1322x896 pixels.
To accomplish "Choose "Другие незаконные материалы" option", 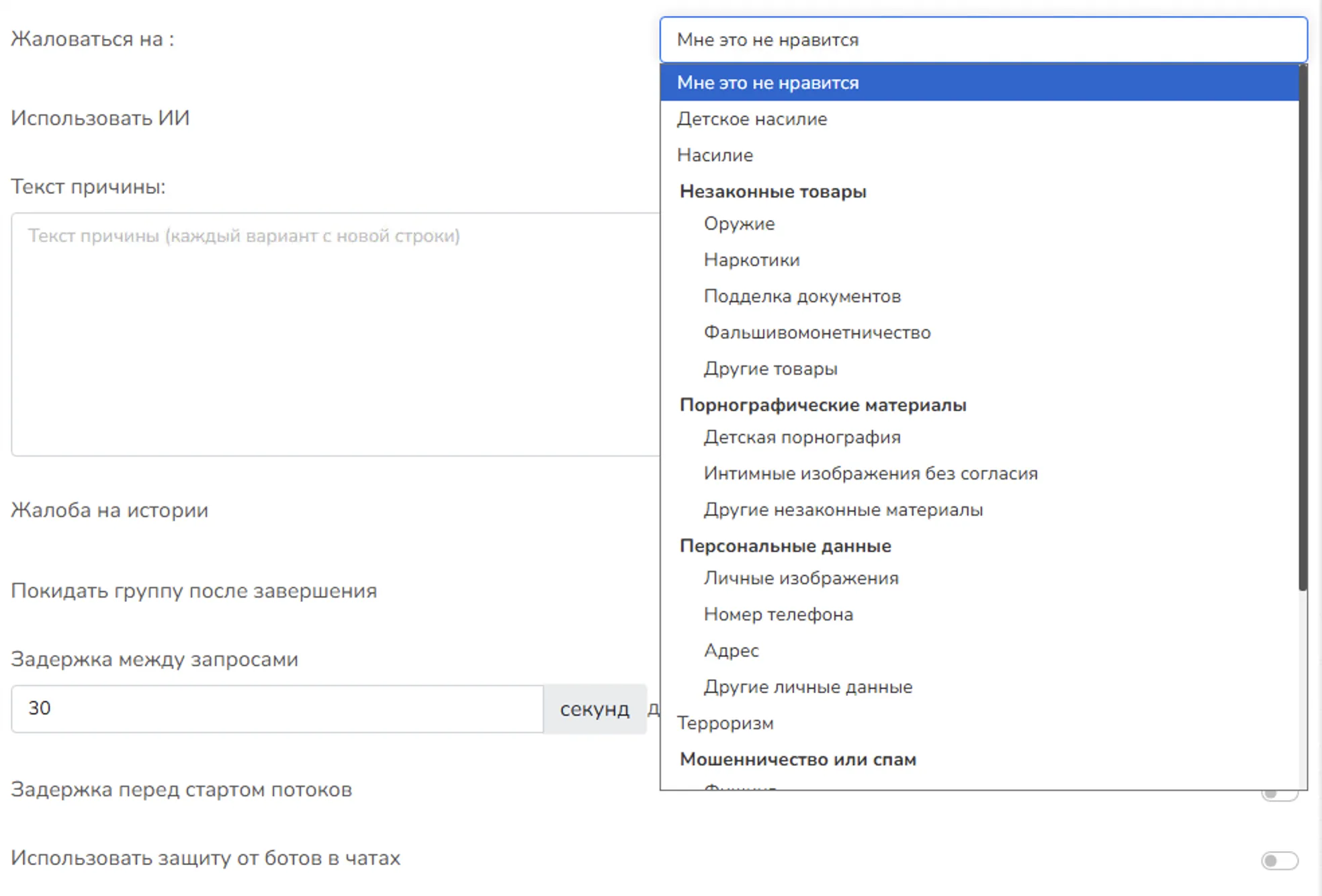I will pos(843,509).
